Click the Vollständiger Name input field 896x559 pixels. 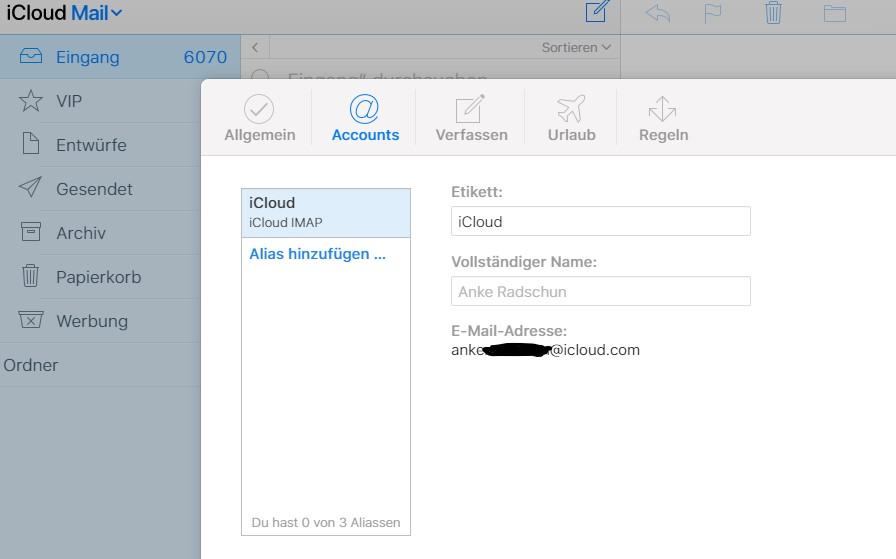point(601,292)
